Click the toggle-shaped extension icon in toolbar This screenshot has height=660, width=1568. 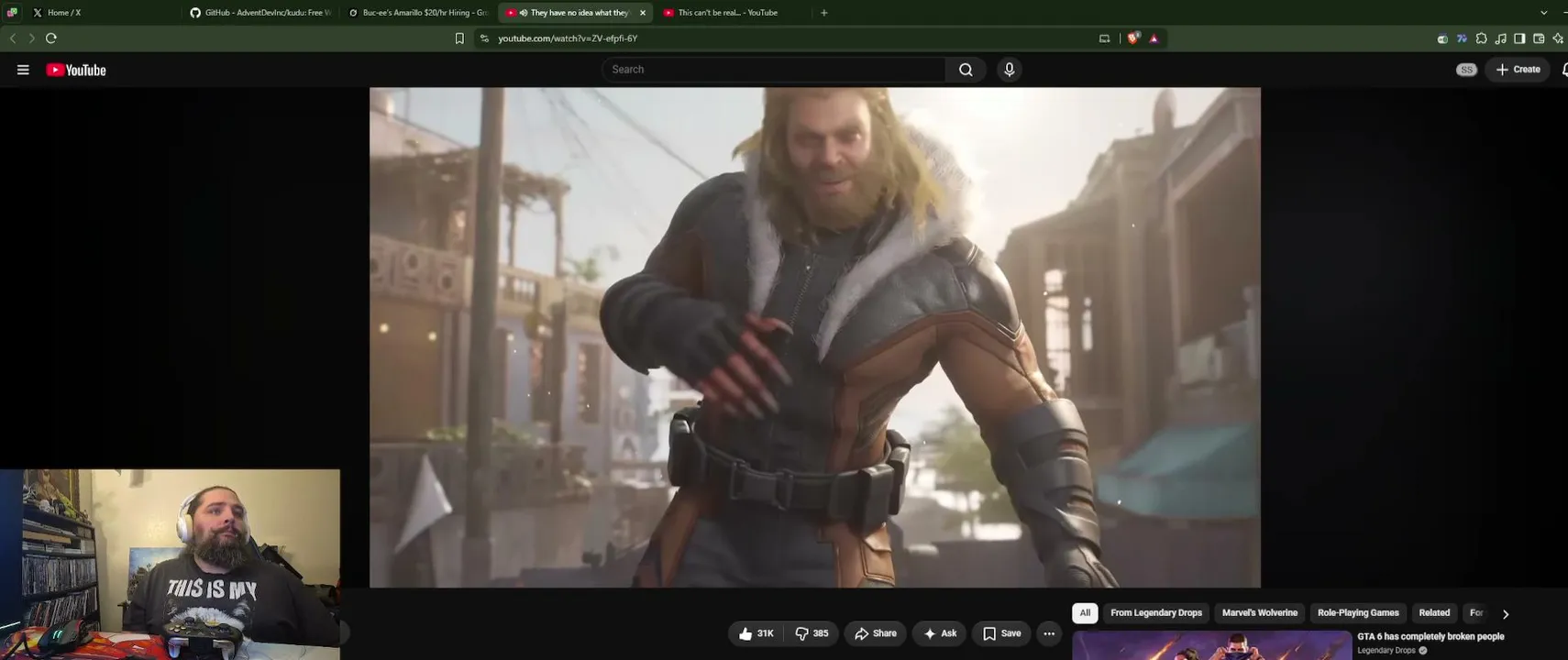coord(1442,38)
